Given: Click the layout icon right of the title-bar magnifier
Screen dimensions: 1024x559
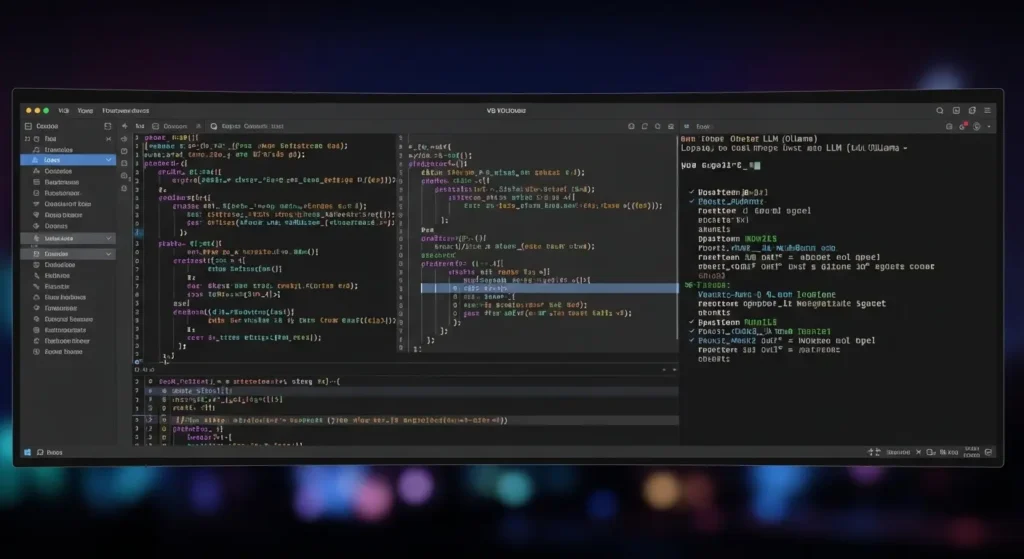Looking at the screenshot, I should (956, 110).
